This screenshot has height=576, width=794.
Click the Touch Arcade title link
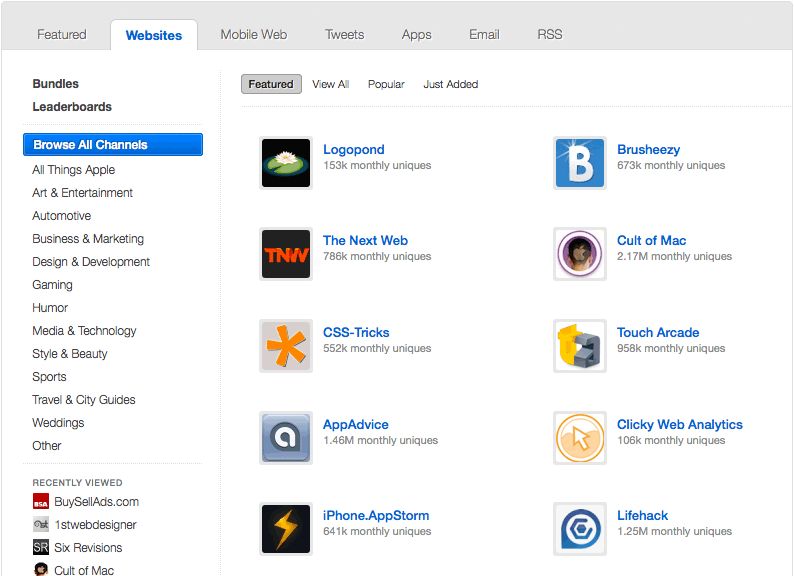pos(658,332)
